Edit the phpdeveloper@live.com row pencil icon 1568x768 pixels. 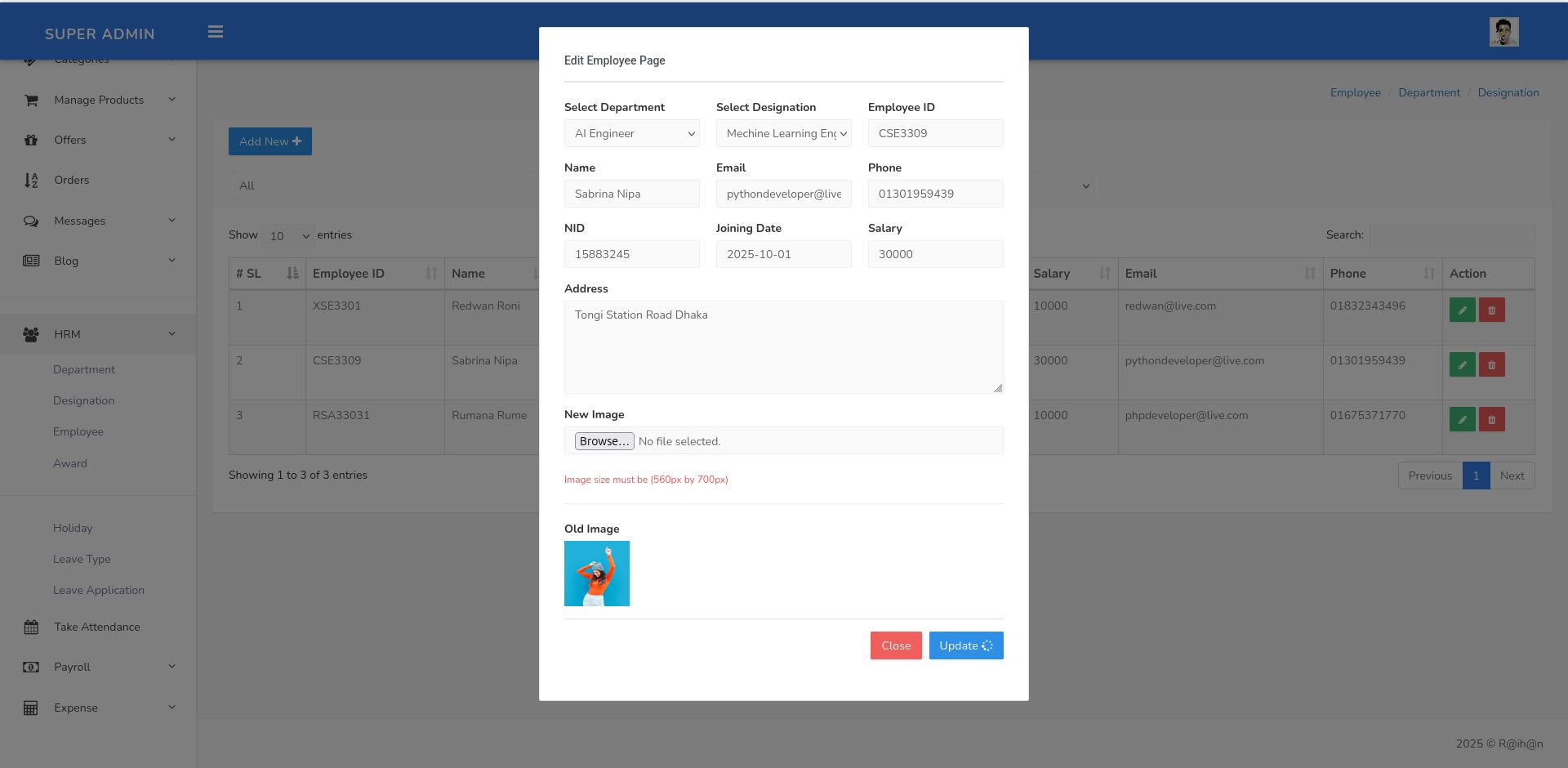pos(1462,419)
